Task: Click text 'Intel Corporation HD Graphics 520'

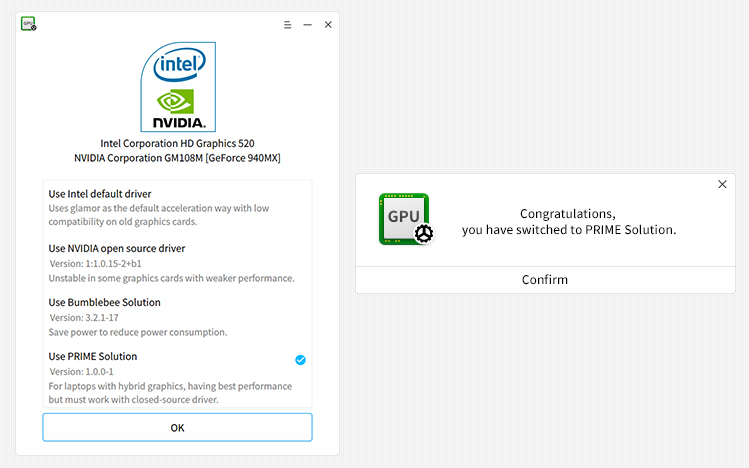Action: (x=177, y=143)
